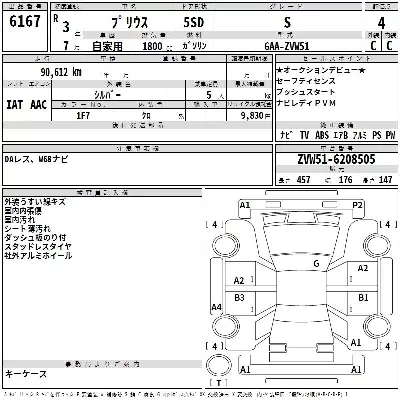Viewport: 400px width, 400px height.
Task: Click the P2 damage mark on diagram
Action: coord(357,205)
